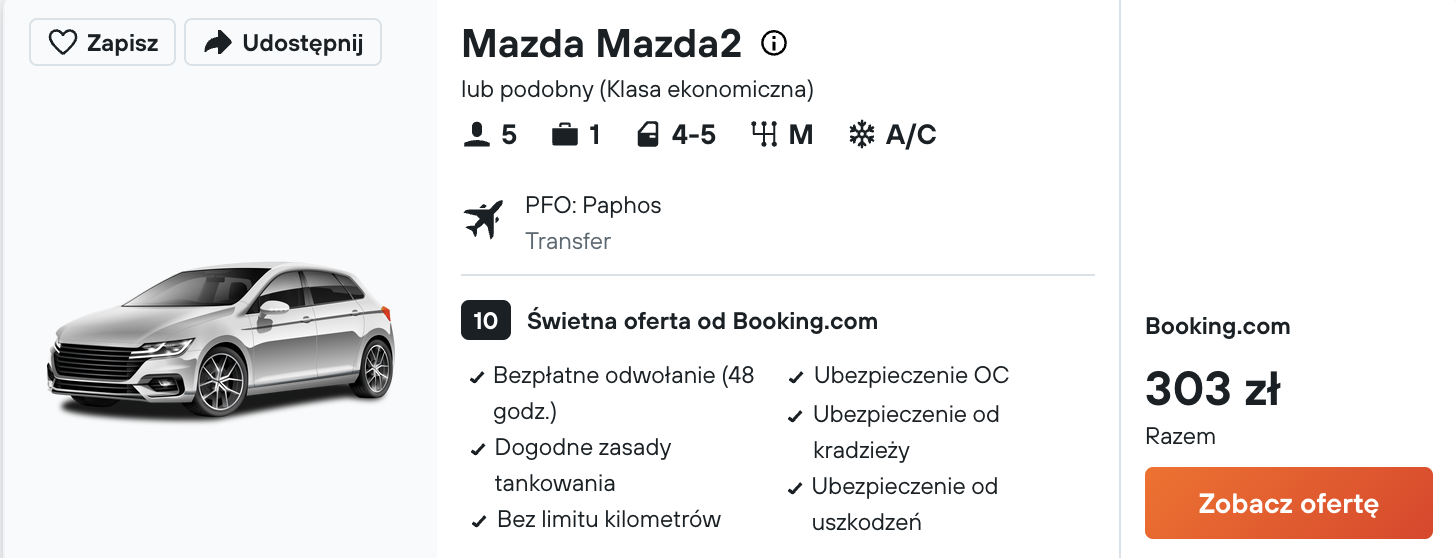The width and height of the screenshot is (1456, 558).
Task: Click the car door icon
Action: 648,135
